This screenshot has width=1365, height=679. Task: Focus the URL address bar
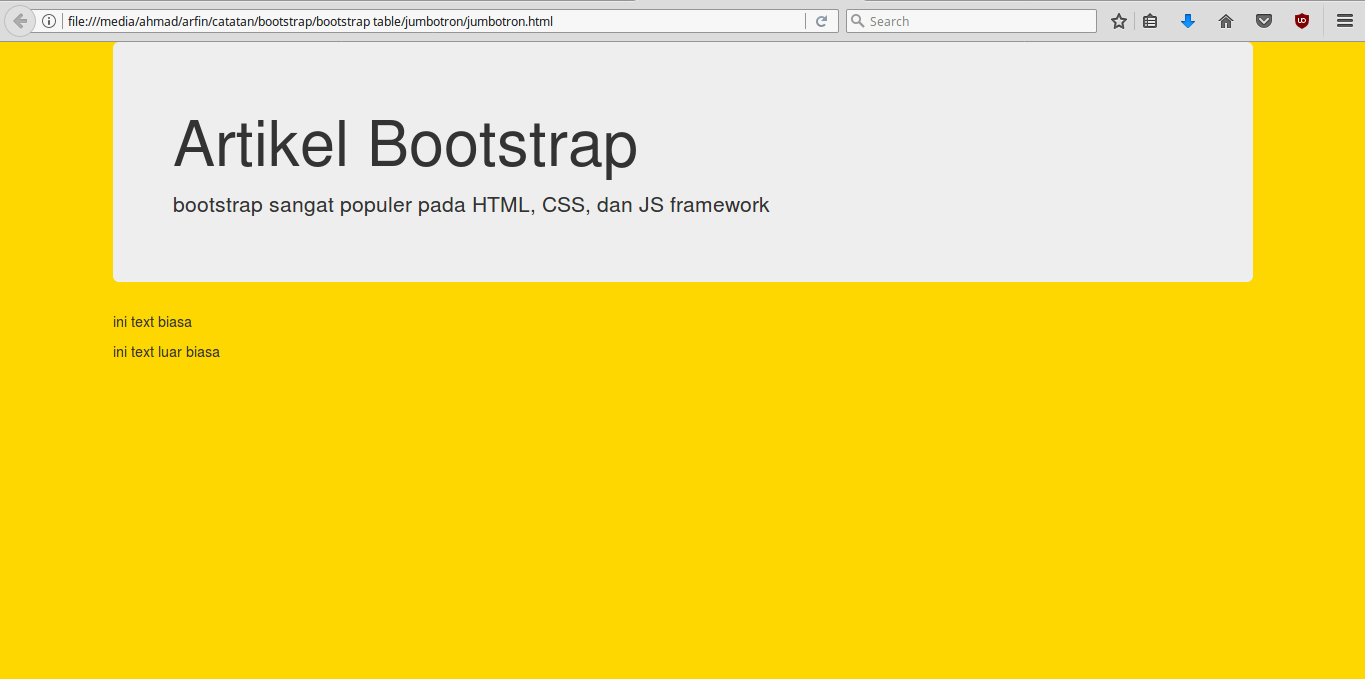click(434, 21)
